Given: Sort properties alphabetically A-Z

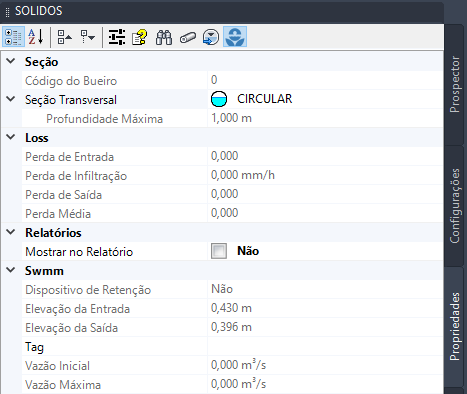Looking at the screenshot, I should coord(36,37).
